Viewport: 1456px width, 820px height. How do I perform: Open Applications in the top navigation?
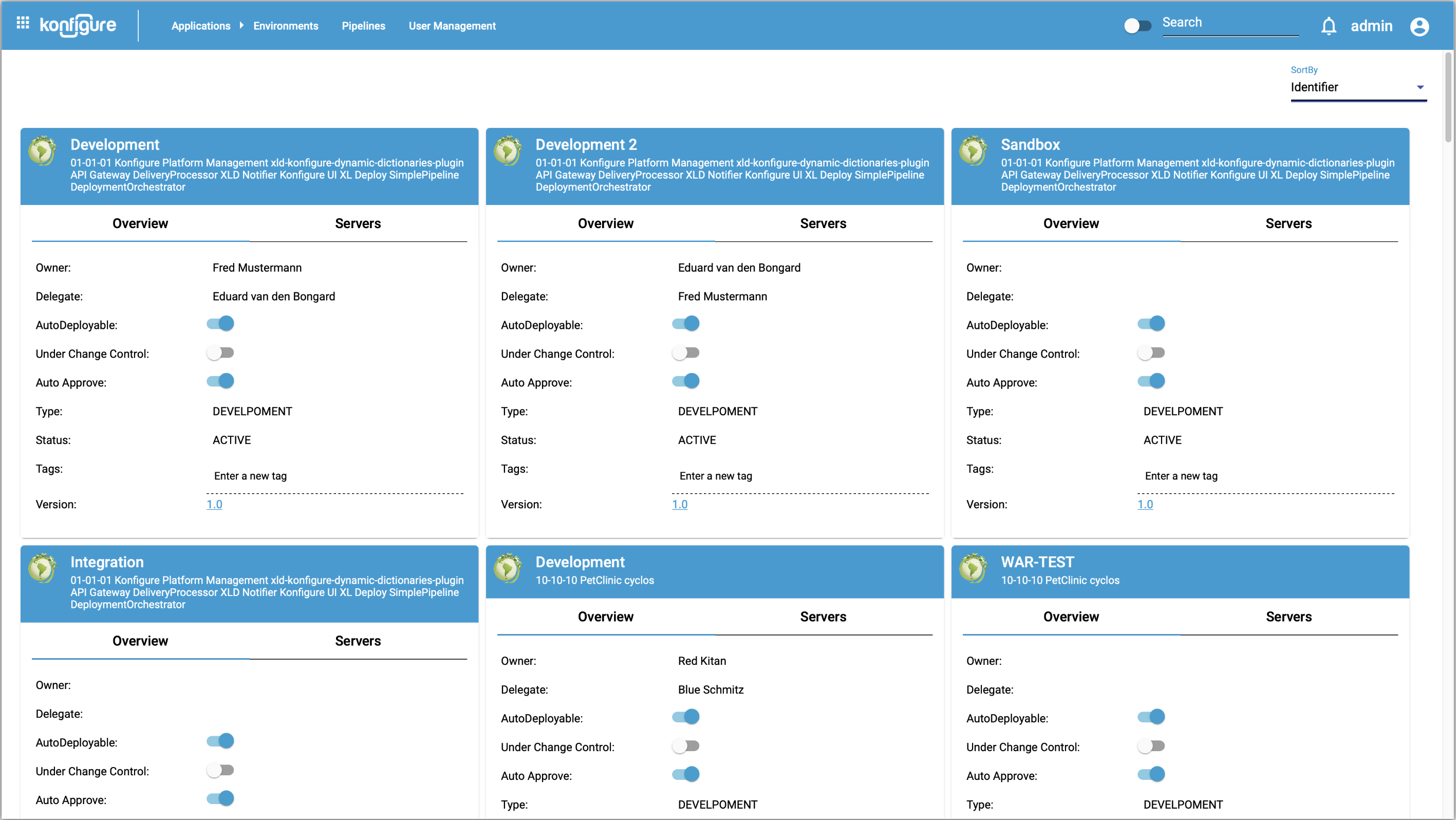(201, 26)
